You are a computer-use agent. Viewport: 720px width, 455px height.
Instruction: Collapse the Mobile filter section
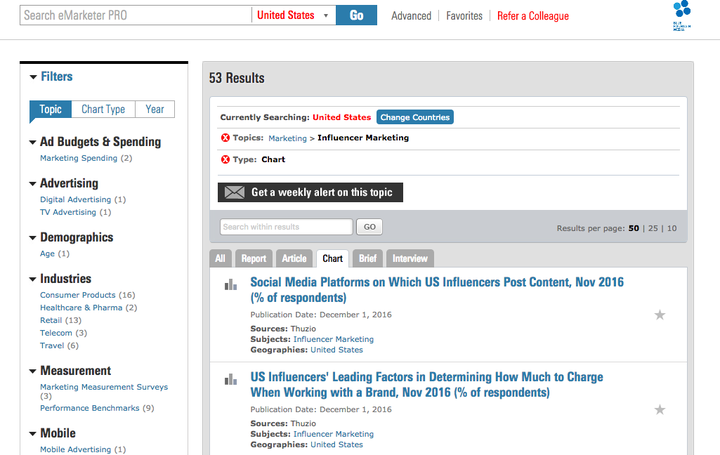click(33, 433)
